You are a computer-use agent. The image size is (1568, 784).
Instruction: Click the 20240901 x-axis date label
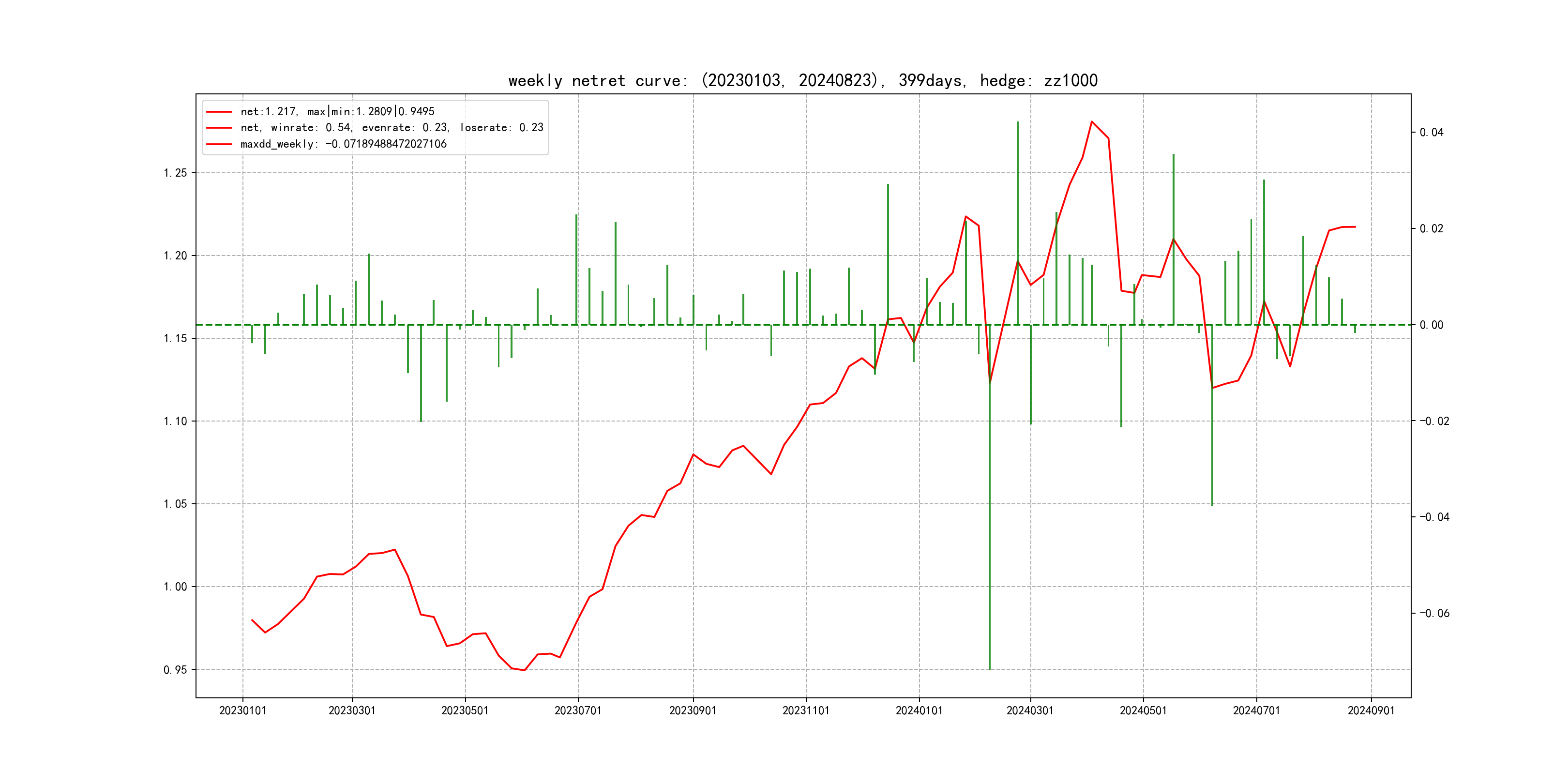tap(1371, 710)
